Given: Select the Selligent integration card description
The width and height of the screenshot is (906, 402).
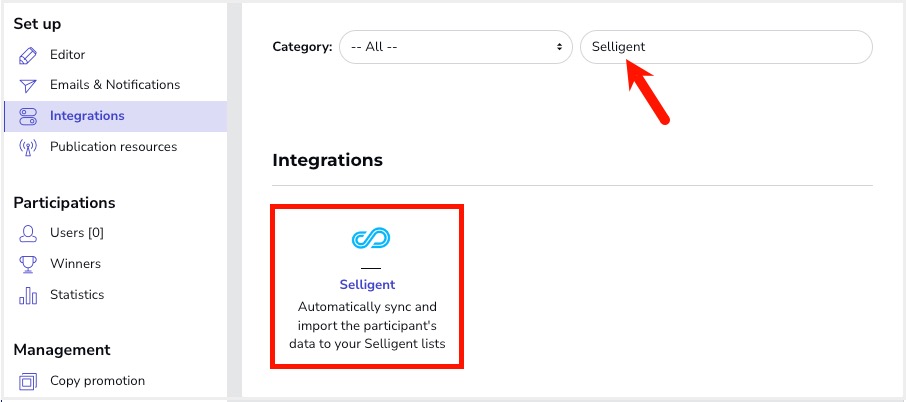Looking at the screenshot, I should click(x=367, y=325).
